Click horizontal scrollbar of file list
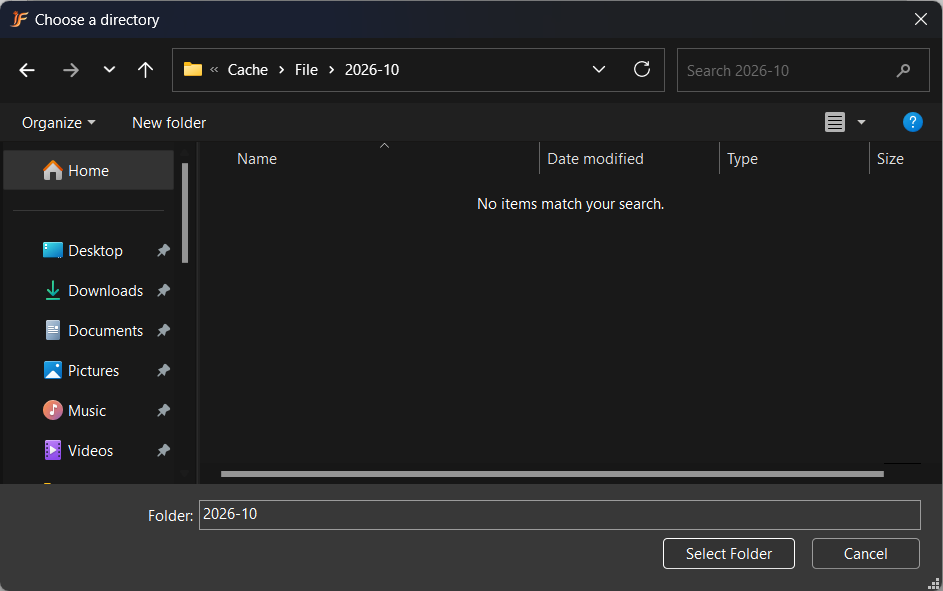The height and width of the screenshot is (591, 943). [x=552, y=474]
